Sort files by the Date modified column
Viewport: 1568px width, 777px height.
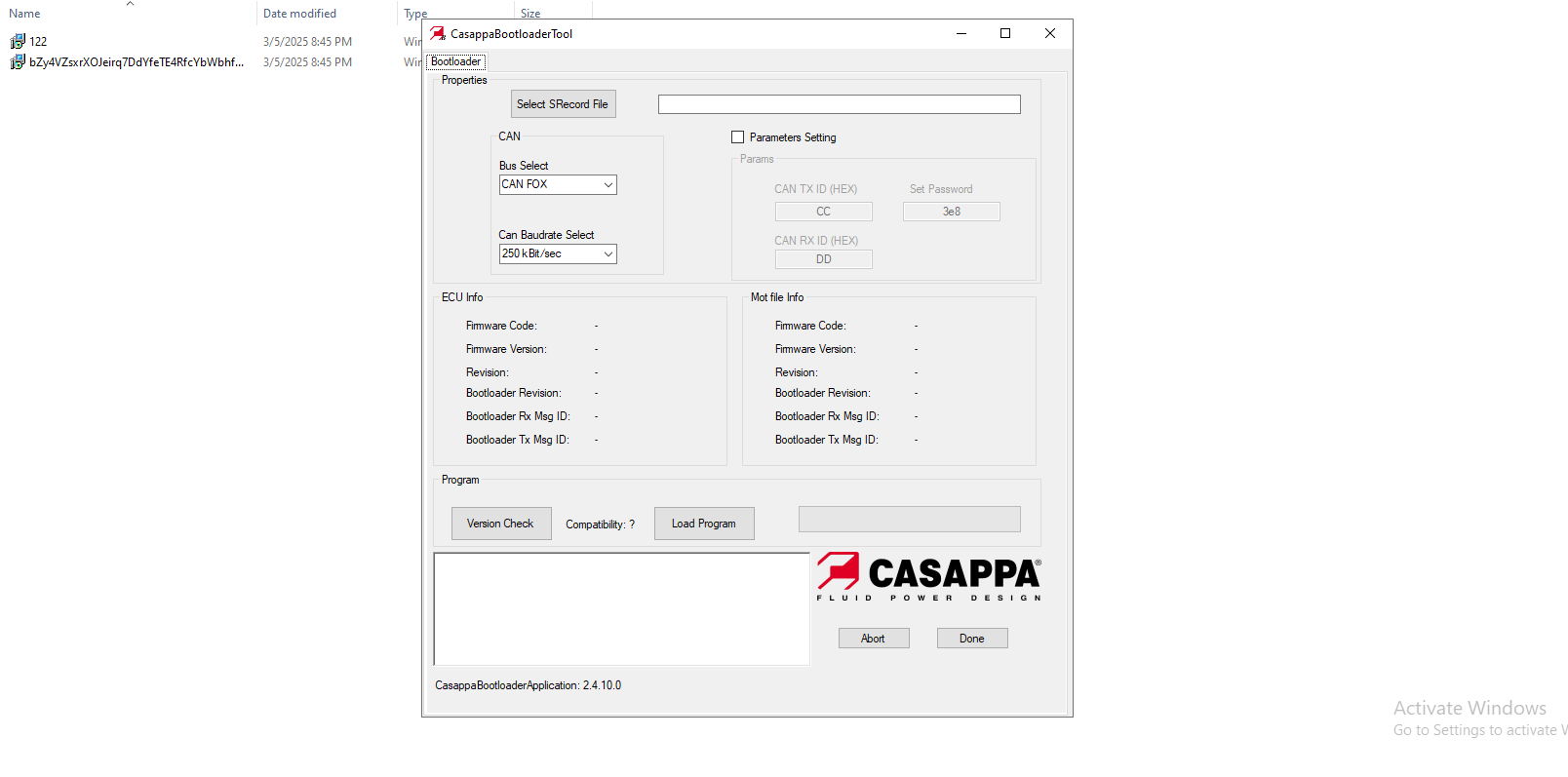pyautogui.click(x=299, y=14)
